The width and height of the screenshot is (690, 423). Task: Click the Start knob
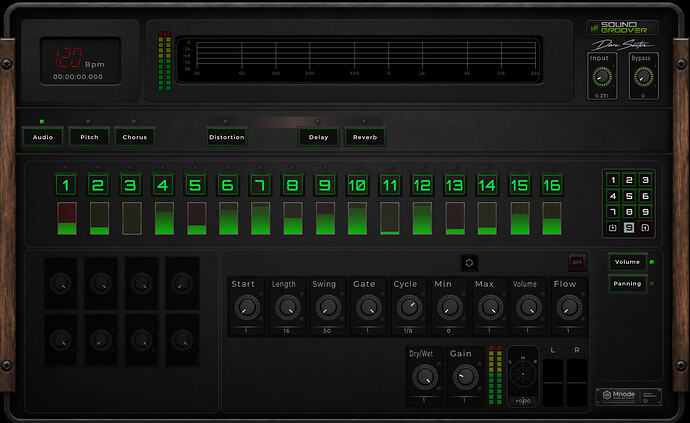(x=247, y=307)
